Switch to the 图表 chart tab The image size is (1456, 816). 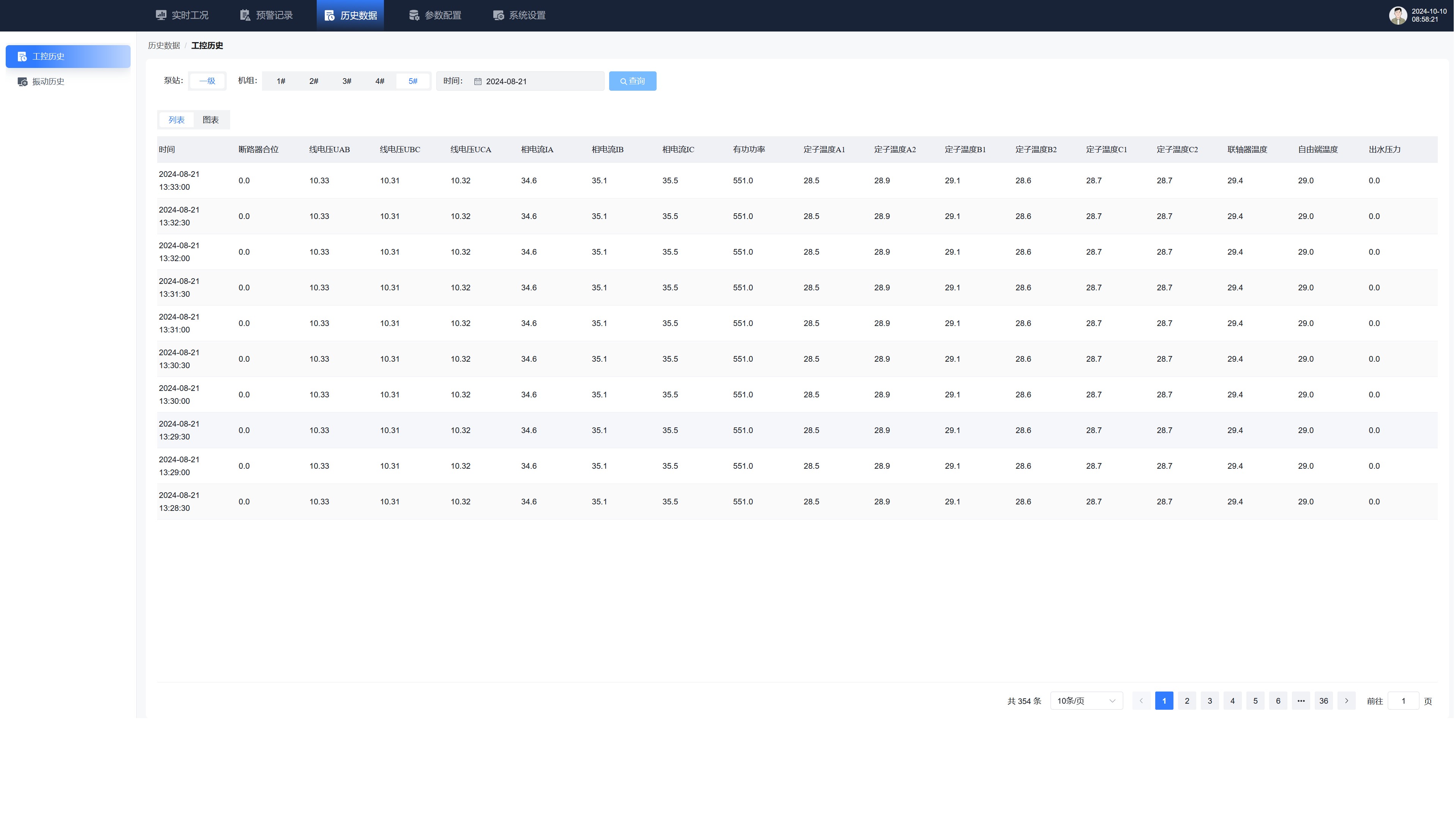coord(210,120)
